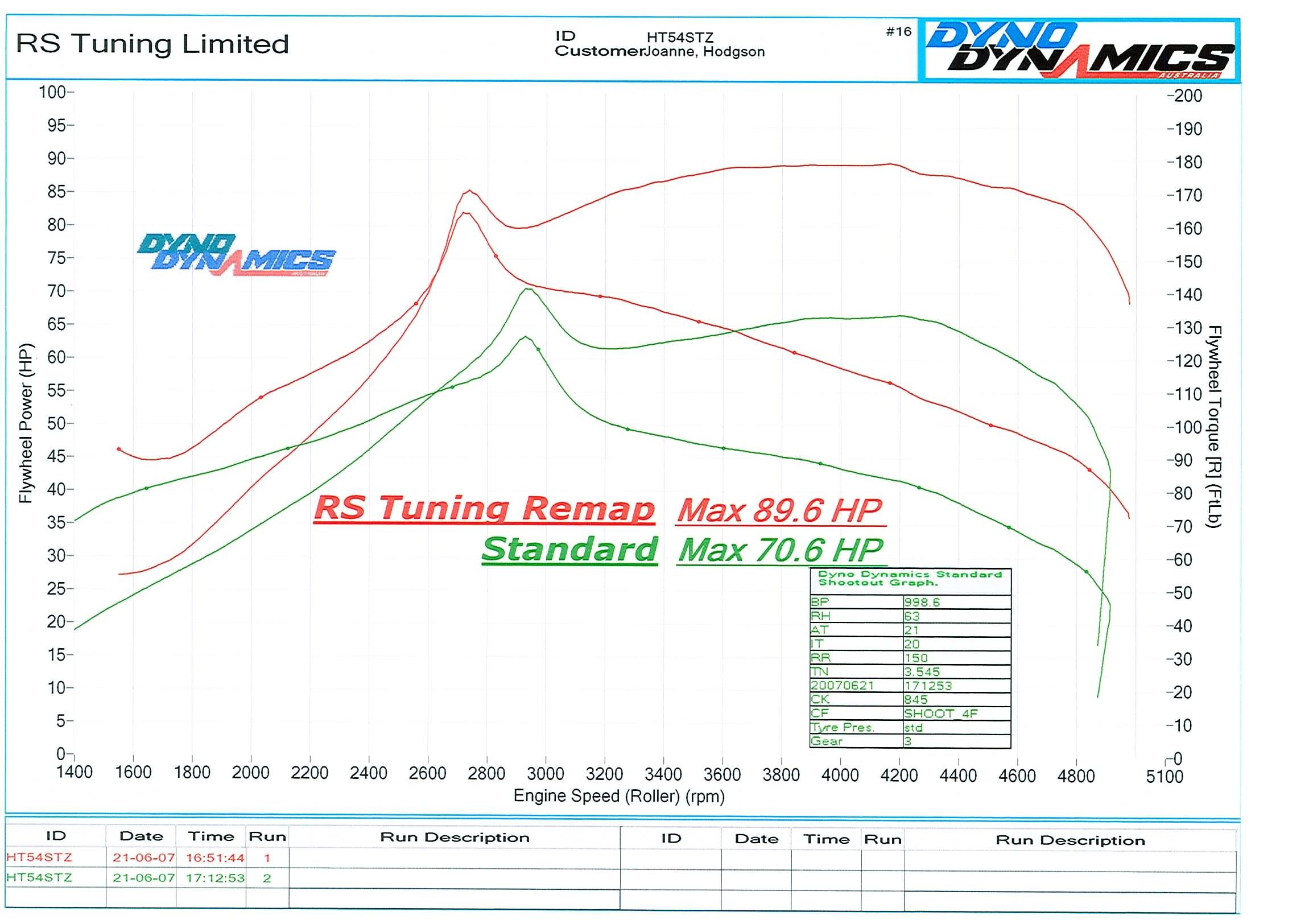Click the Max 70.6 HP text

pyautogui.click(x=781, y=550)
